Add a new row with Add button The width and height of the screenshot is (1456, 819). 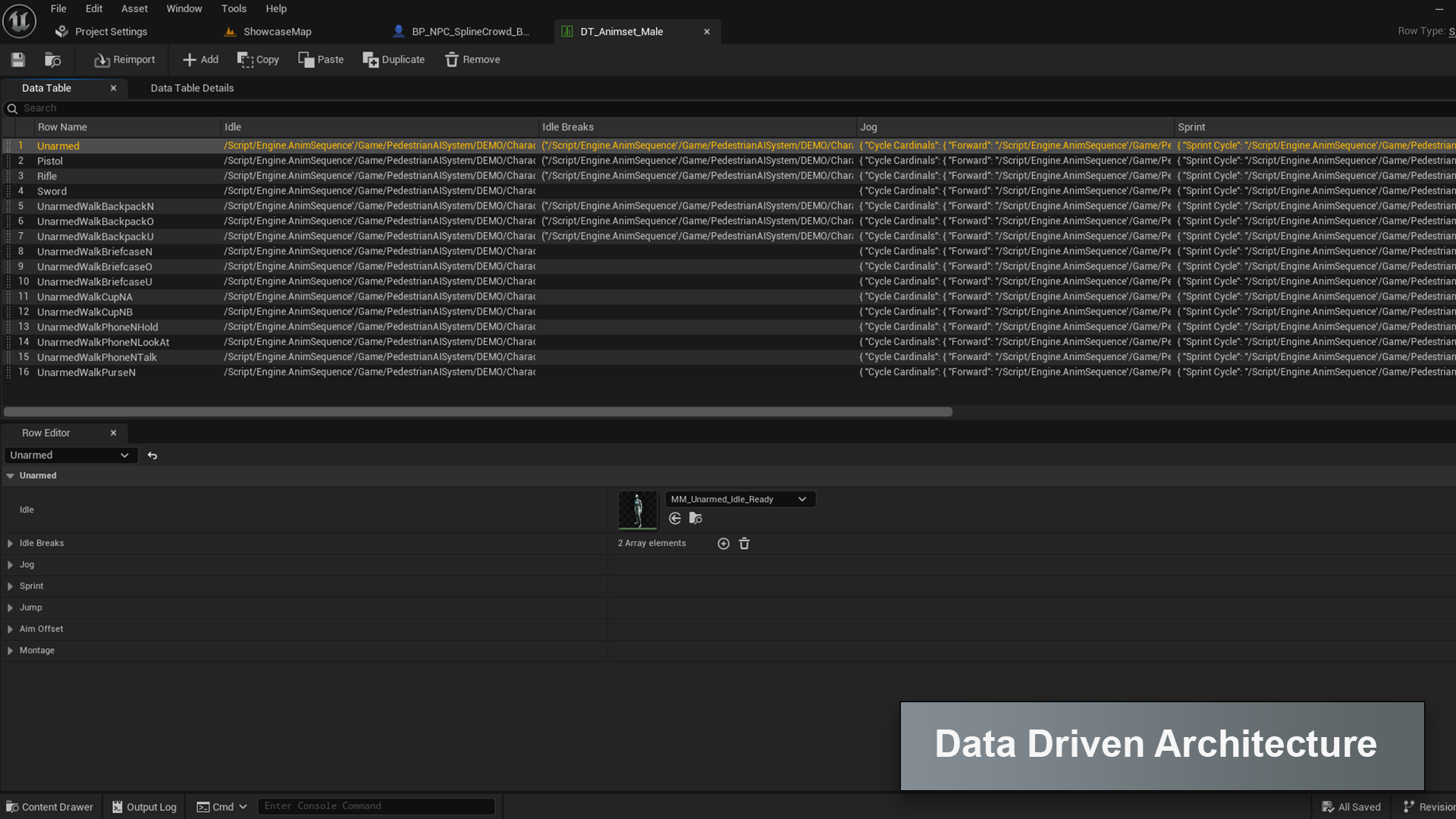(200, 60)
